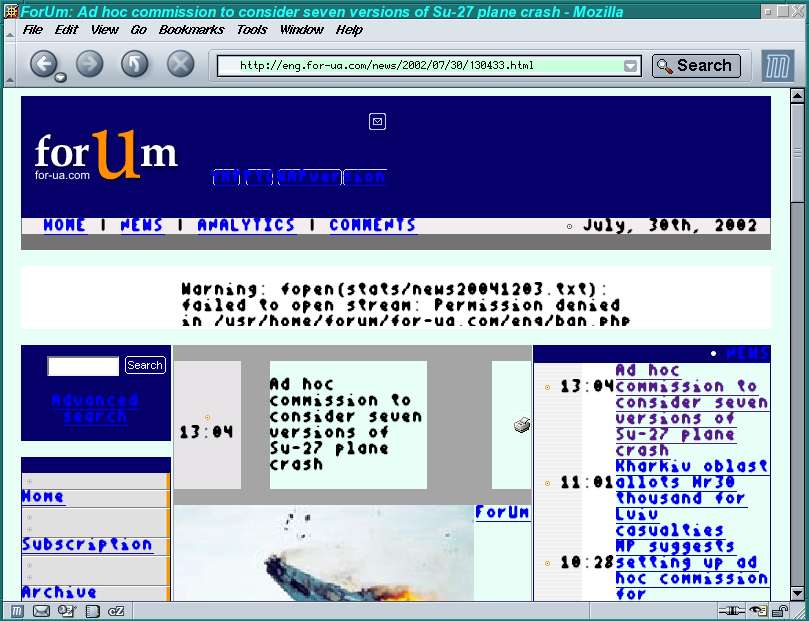This screenshot has height=621, width=809.
Task: Toggle the online/offline connection icon
Action: [x=733, y=611]
